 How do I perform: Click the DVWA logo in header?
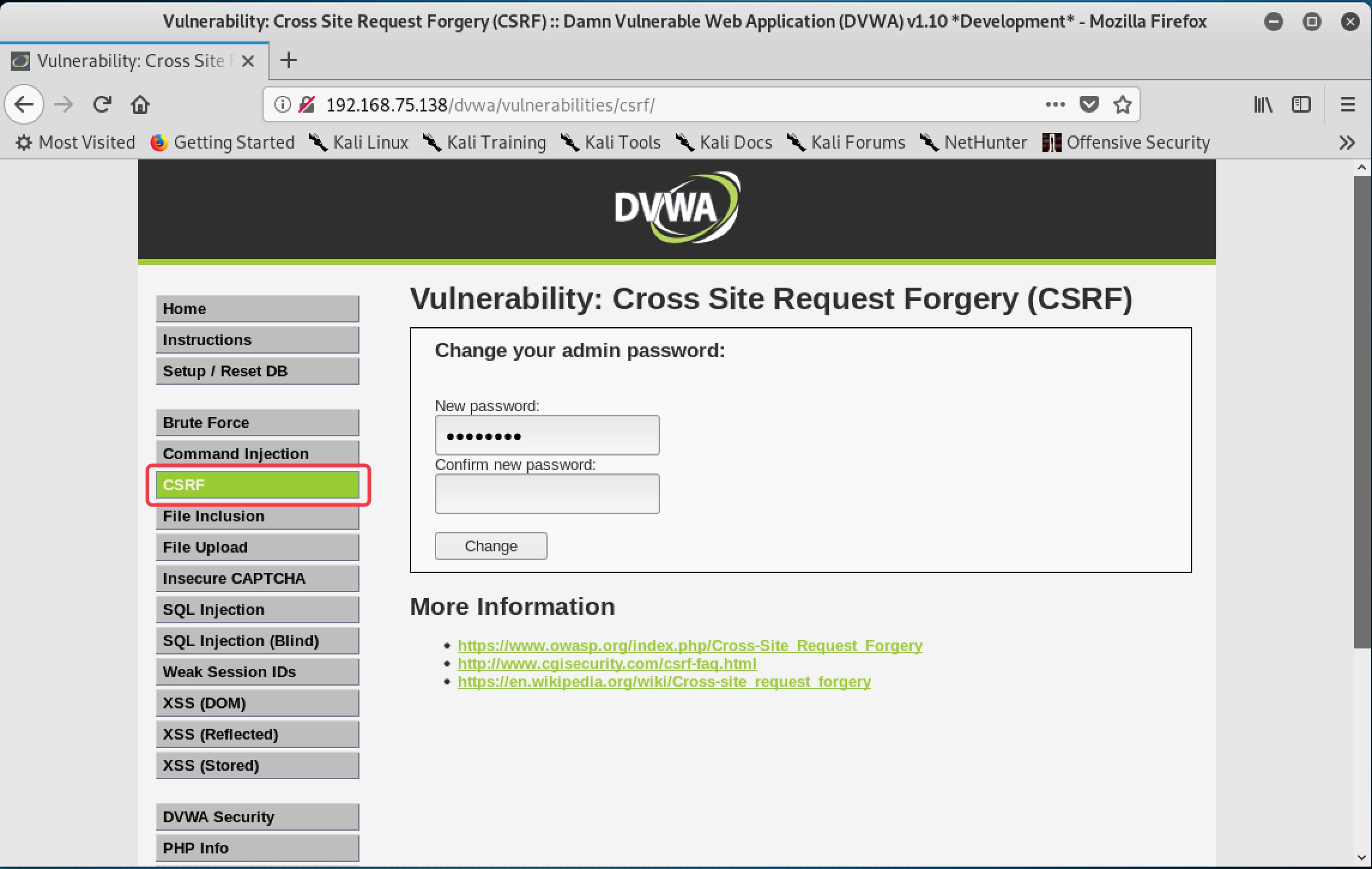coord(677,208)
